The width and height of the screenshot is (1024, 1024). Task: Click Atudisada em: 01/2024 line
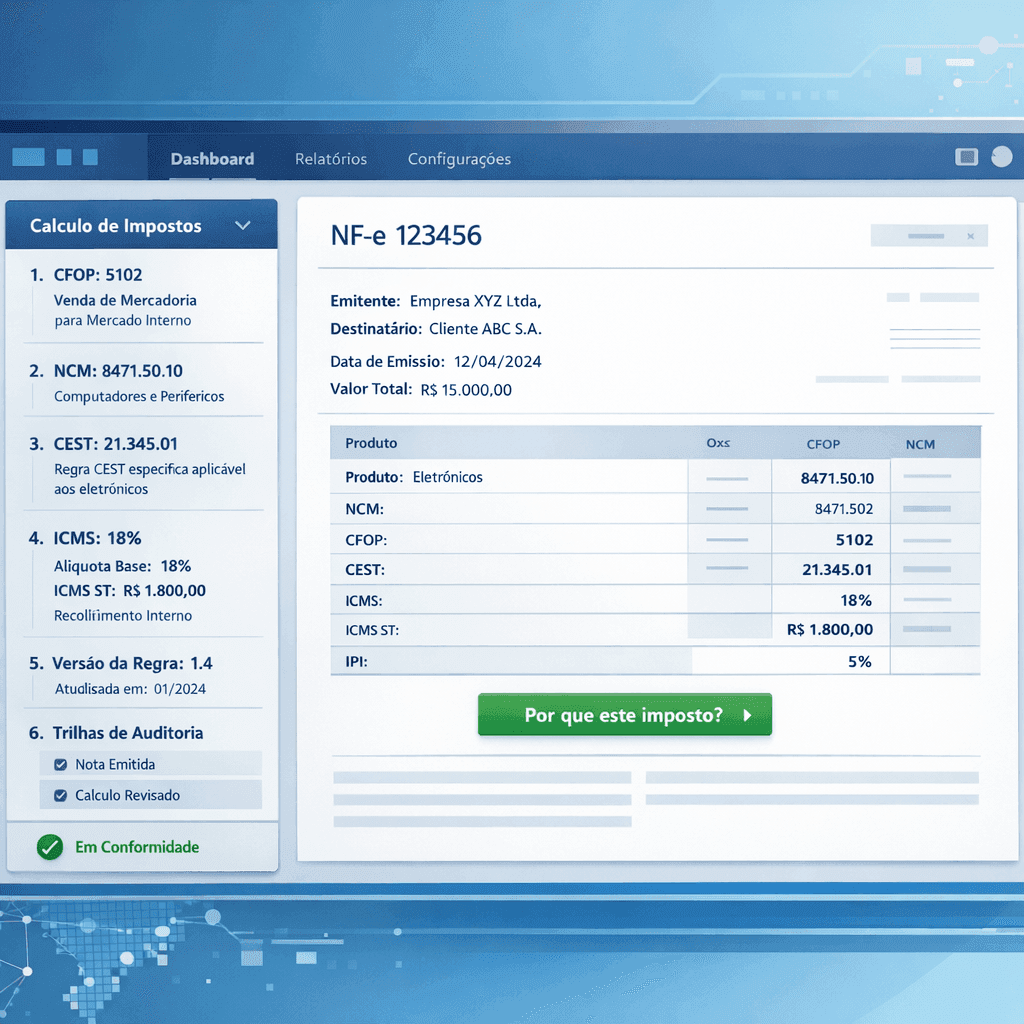coord(130,689)
